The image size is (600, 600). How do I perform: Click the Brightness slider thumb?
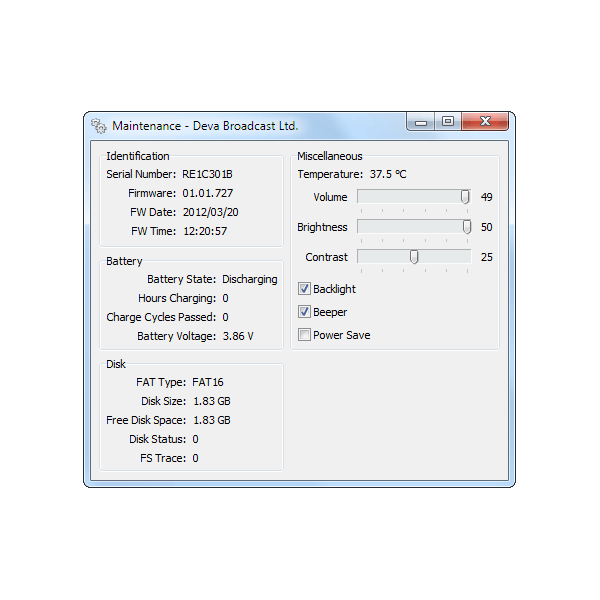(467, 227)
